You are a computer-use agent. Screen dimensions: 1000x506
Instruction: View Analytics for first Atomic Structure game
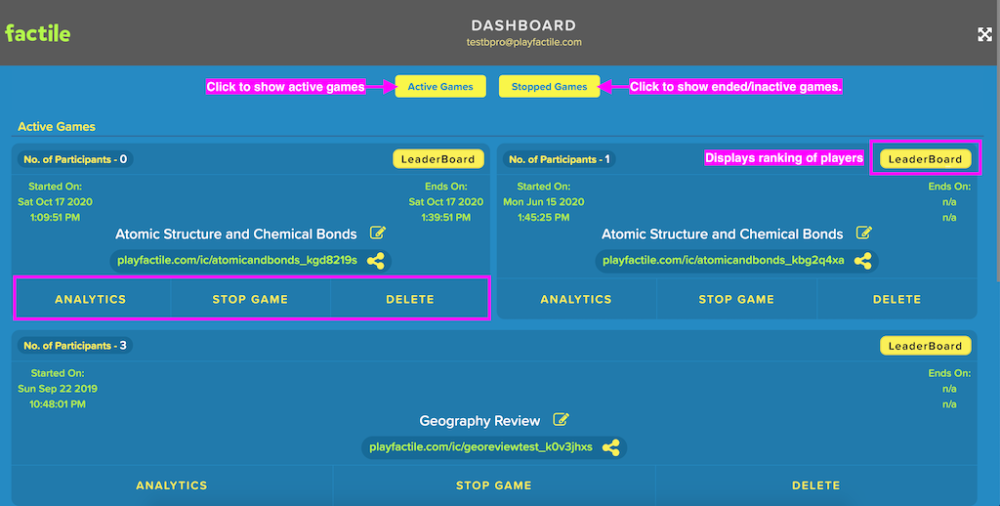coord(91,299)
